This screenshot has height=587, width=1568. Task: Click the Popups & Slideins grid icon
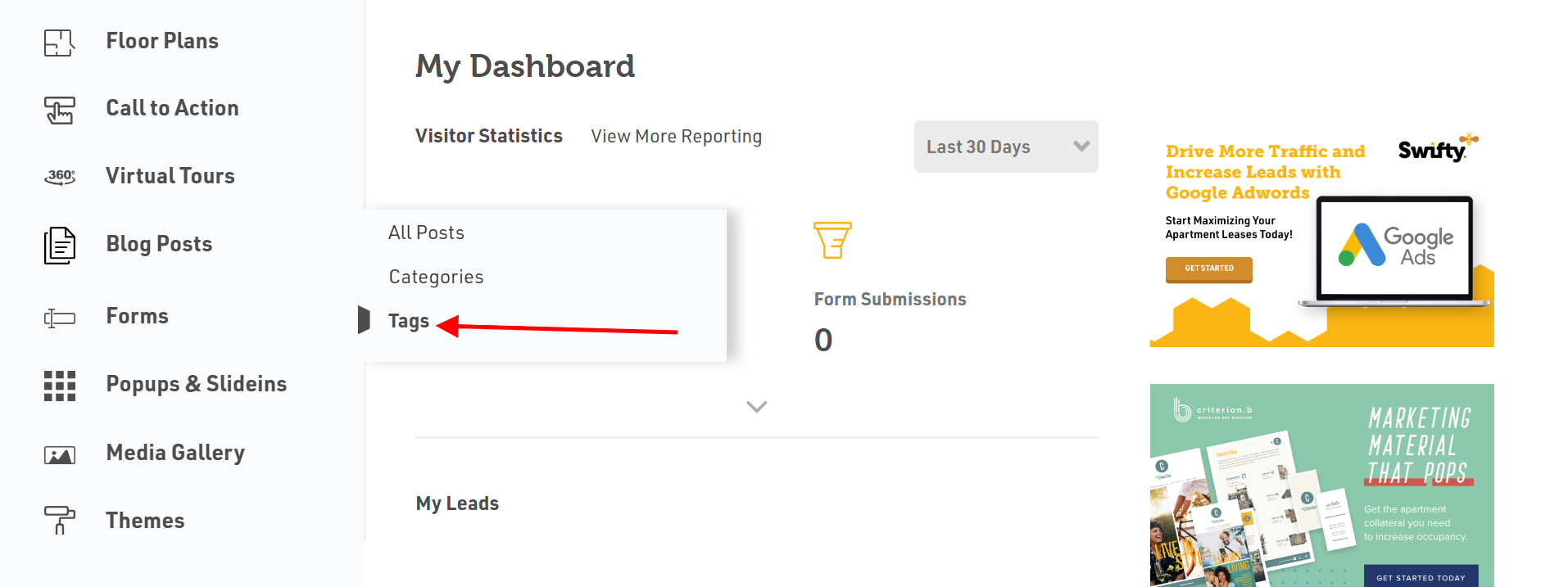pos(59,386)
